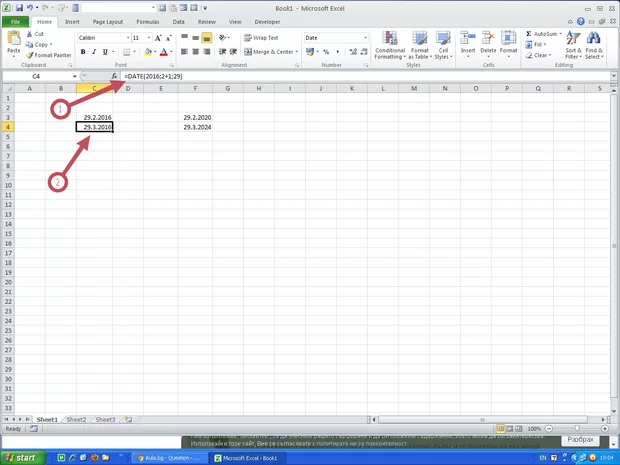Expand the Calibri font name dropdown
This screenshot has height=465, width=620.
(x=128, y=38)
